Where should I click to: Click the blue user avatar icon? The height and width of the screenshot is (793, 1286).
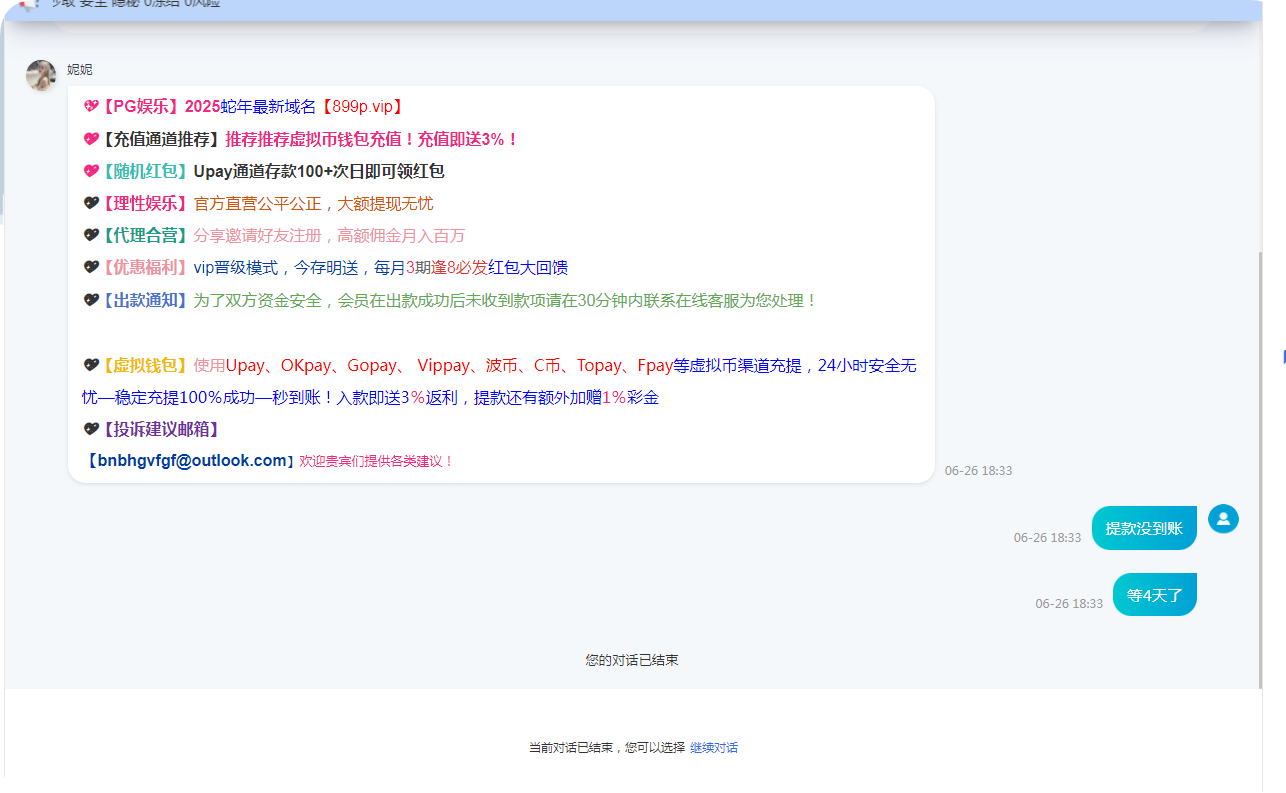1223,519
